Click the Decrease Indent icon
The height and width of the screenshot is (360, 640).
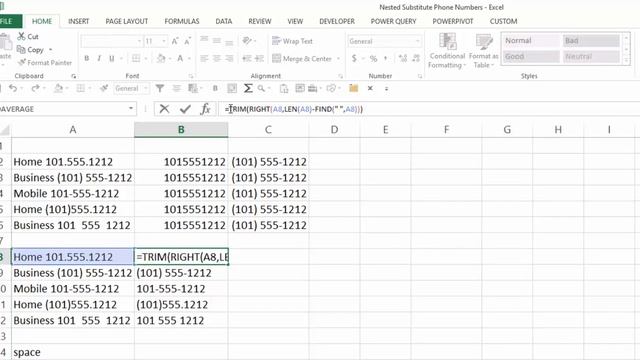tap(247, 58)
